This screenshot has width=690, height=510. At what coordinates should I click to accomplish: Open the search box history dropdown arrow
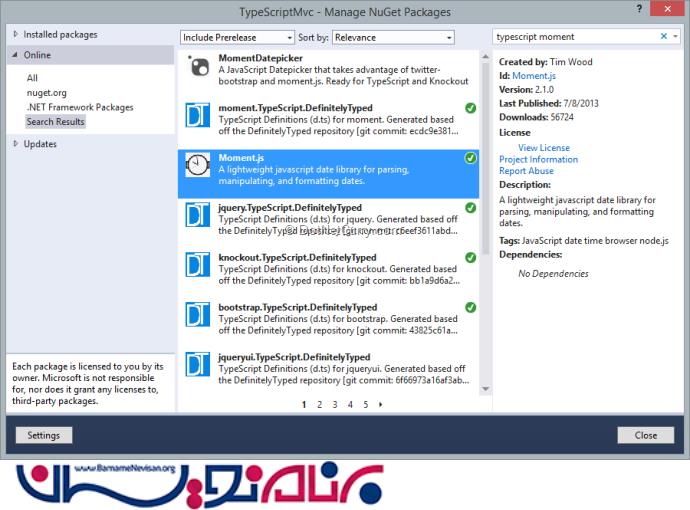click(x=675, y=37)
